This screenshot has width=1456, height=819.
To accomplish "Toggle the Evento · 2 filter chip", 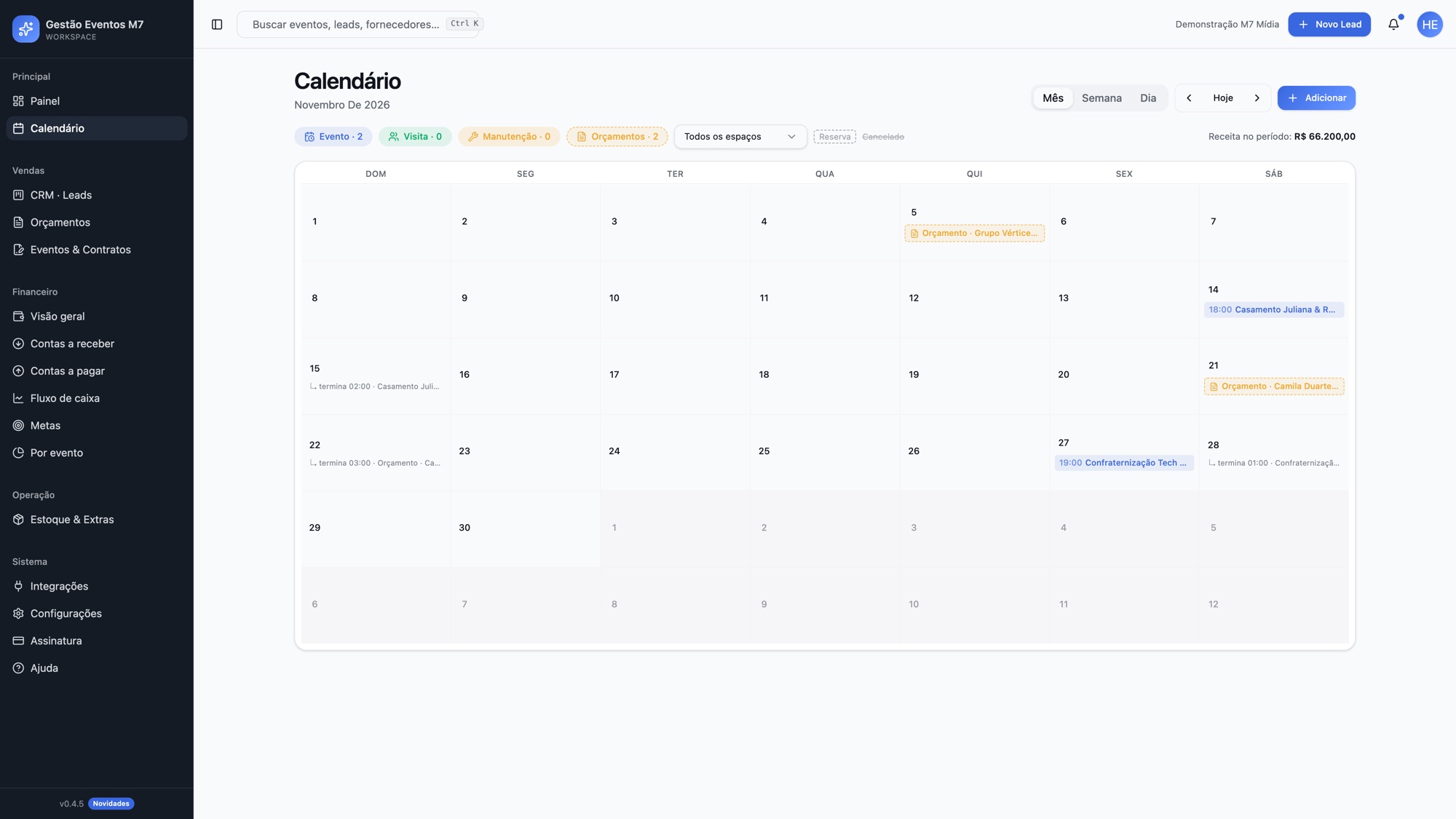I will click(x=333, y=137).
